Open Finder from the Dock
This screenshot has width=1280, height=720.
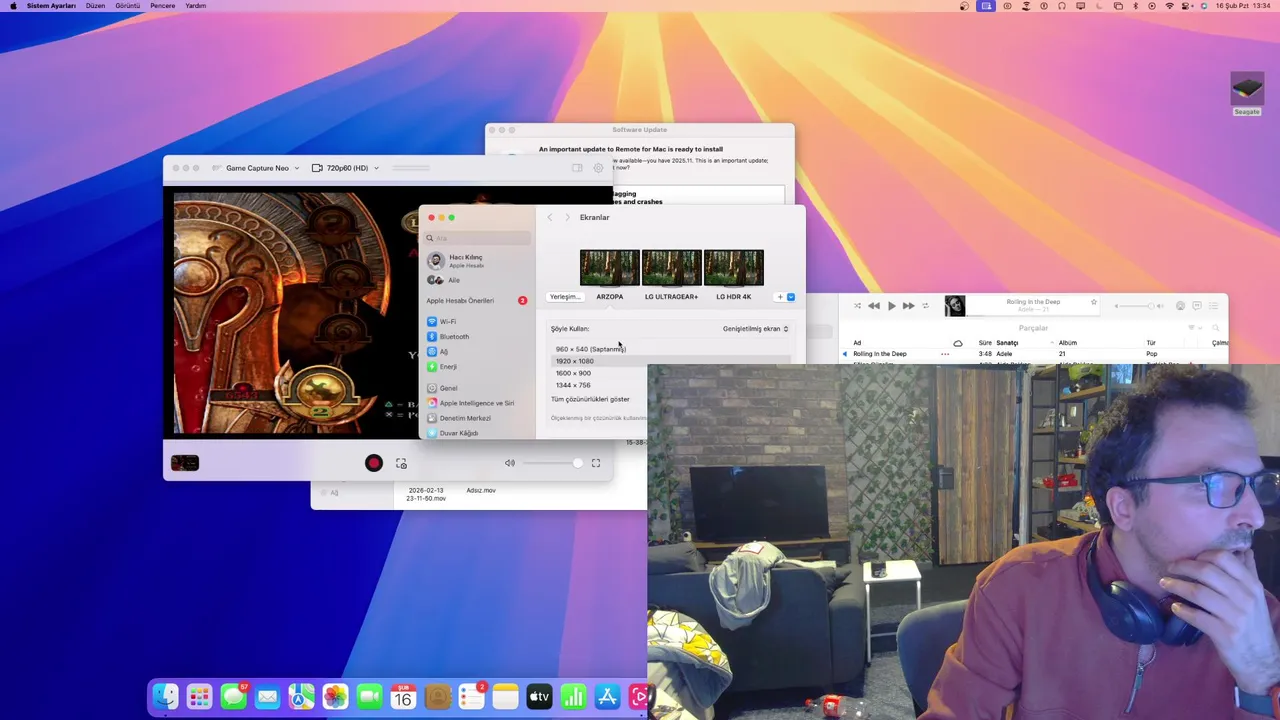(x=166, y=697)
